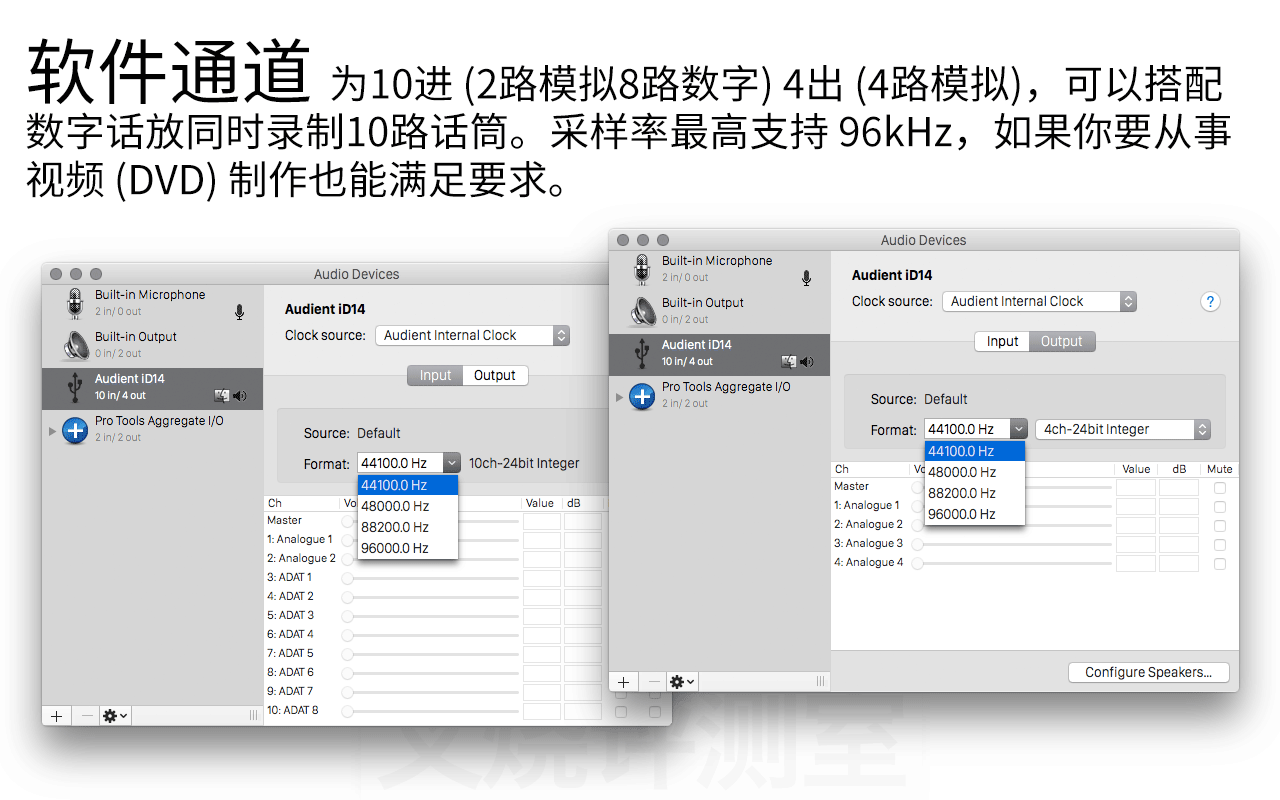The height and width of the screenshot is (800, 1280).
Task: Click the 3: ADAT 1 Value field
Action: 542,579
